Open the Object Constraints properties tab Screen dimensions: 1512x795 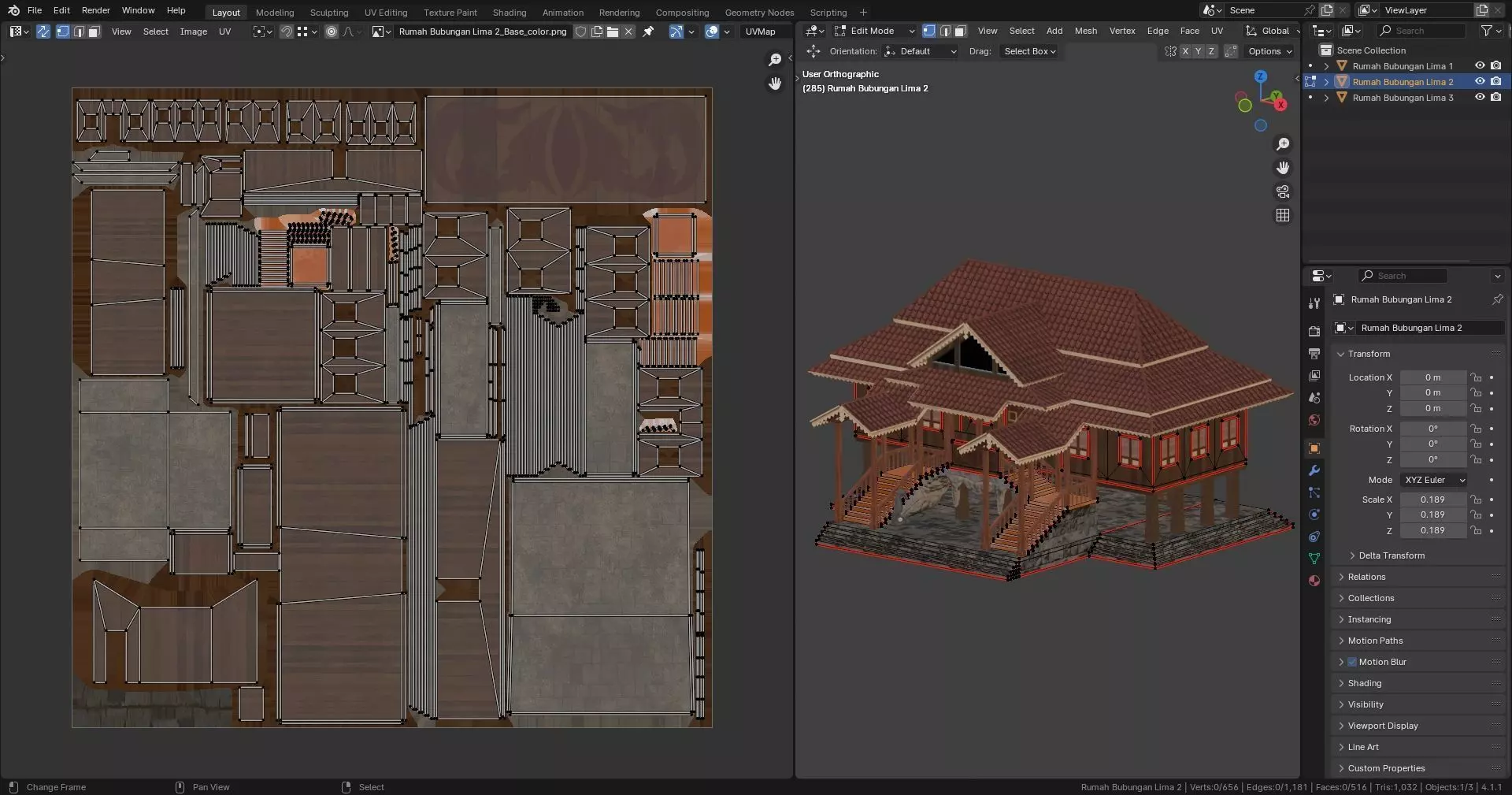click(1314, 537)
